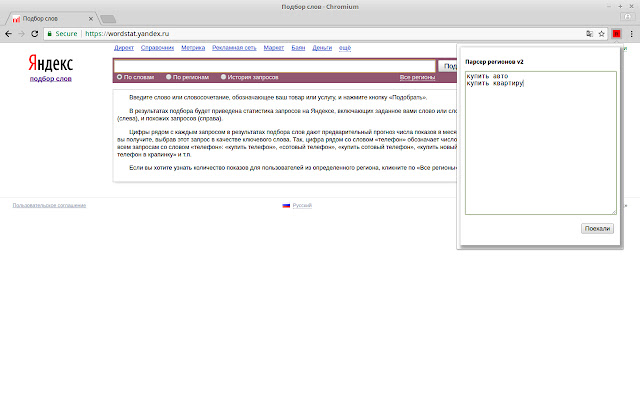This screenshot has height=400, width=640.
Task: Open a new tab next to Подбор слов
Action: [x=108, y=19]
